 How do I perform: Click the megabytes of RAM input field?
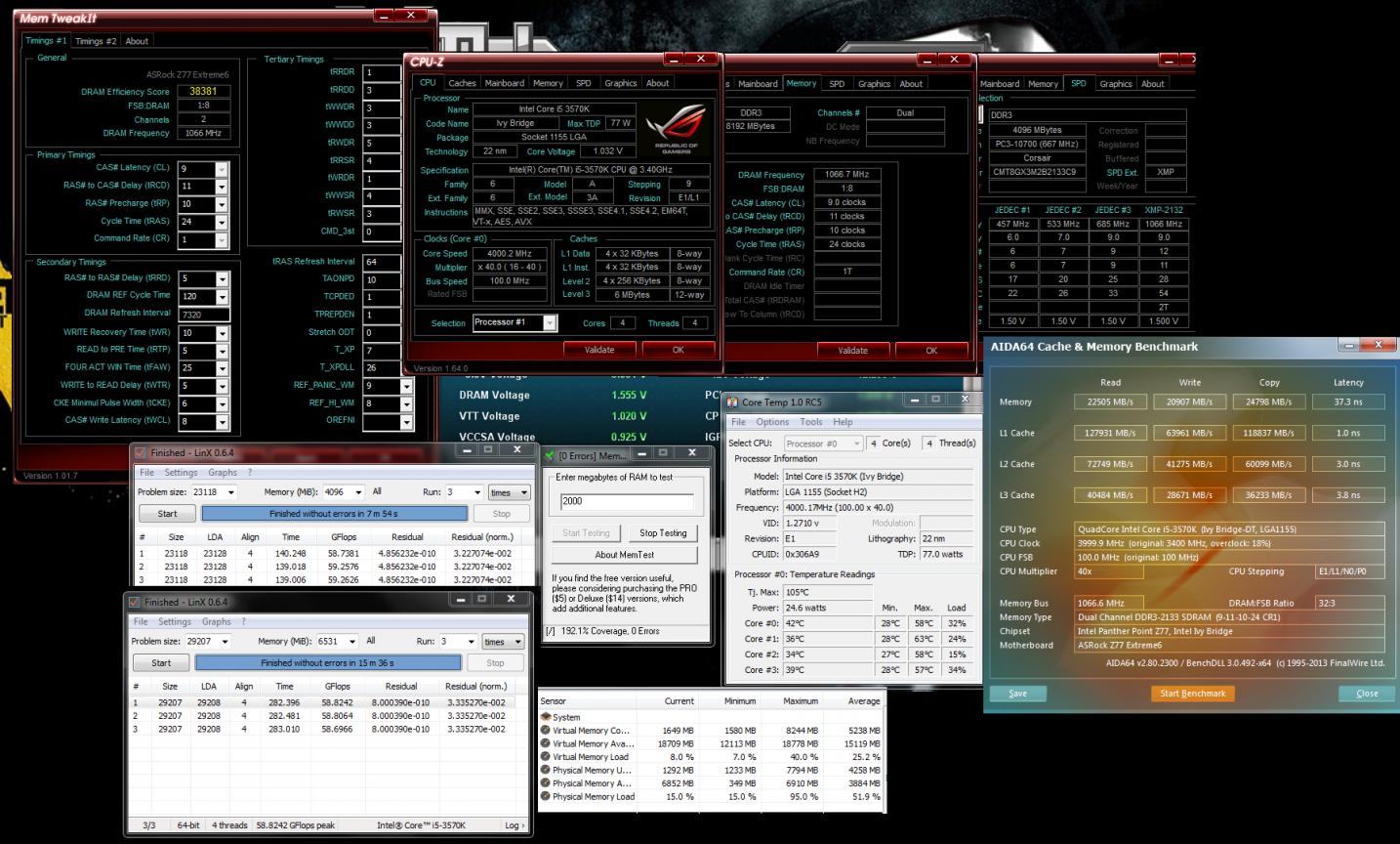627,501
